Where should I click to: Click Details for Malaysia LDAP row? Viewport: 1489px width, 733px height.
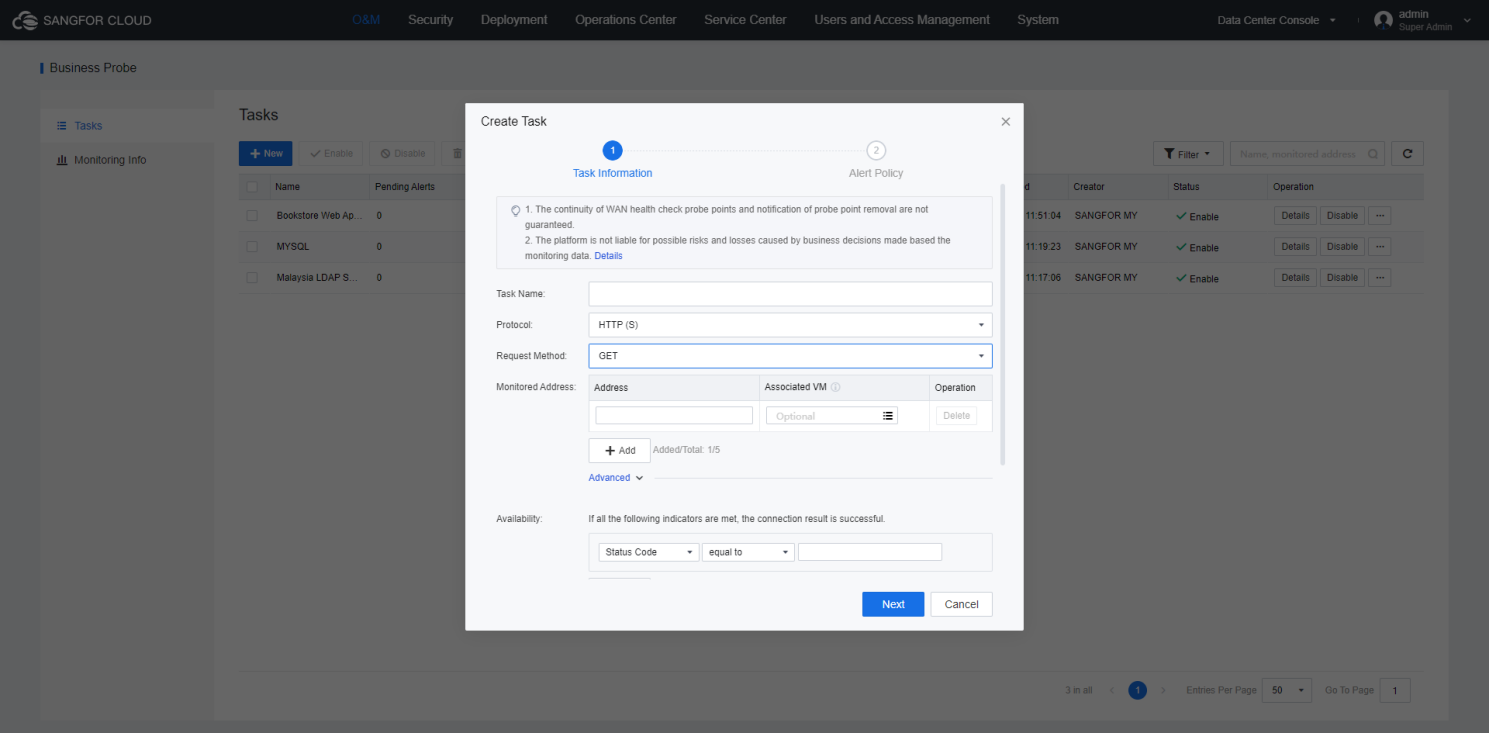(1295, 278)
